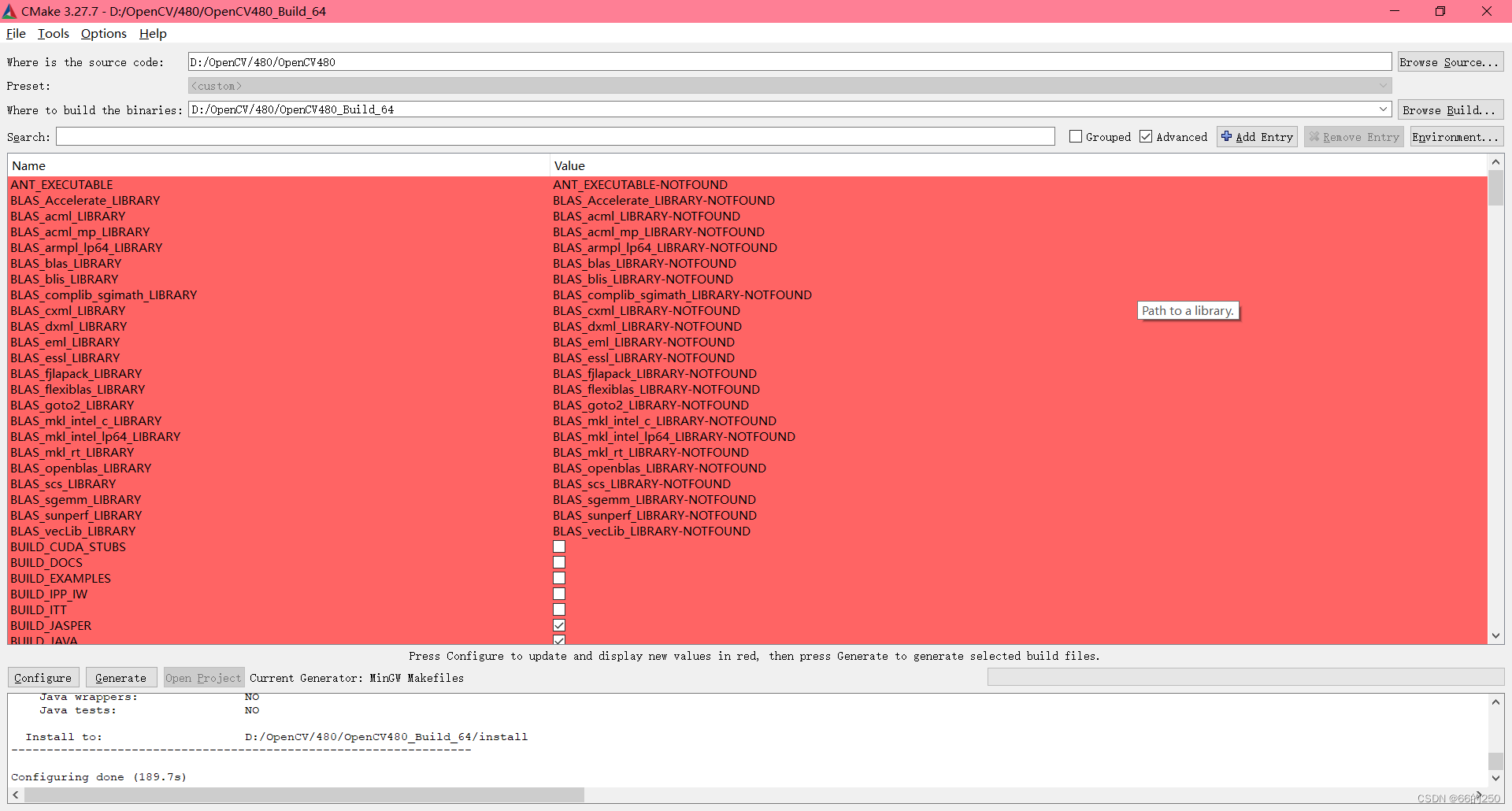This screenshot has width=1512, height=811.
Task: Click inside the Search field
Action: pyautogui.click(x=551, y=136)
